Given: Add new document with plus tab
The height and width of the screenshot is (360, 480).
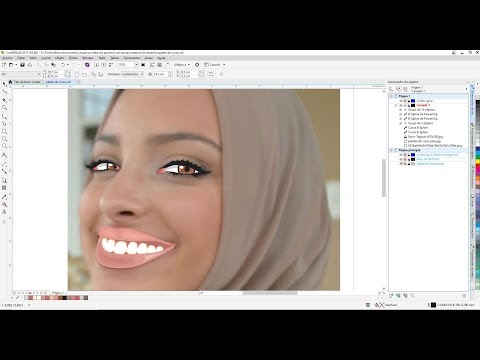Looking at the screenshot, I should (79, 82).
